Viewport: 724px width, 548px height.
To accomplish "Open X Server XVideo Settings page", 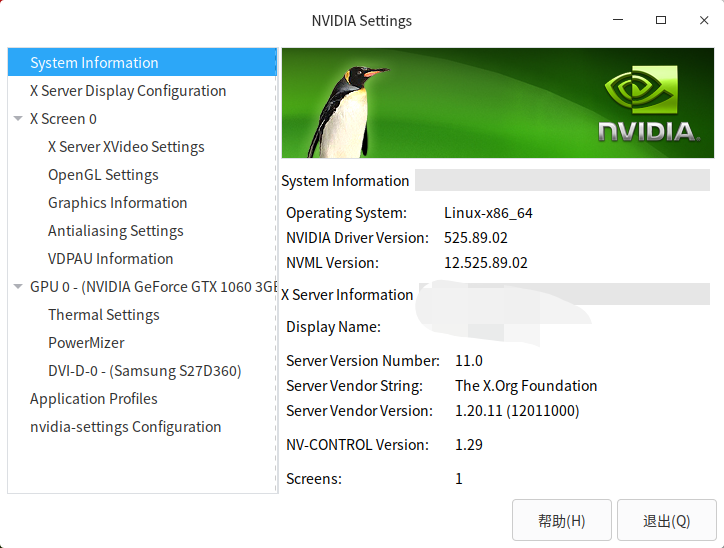I will click(x=126, y=147).
